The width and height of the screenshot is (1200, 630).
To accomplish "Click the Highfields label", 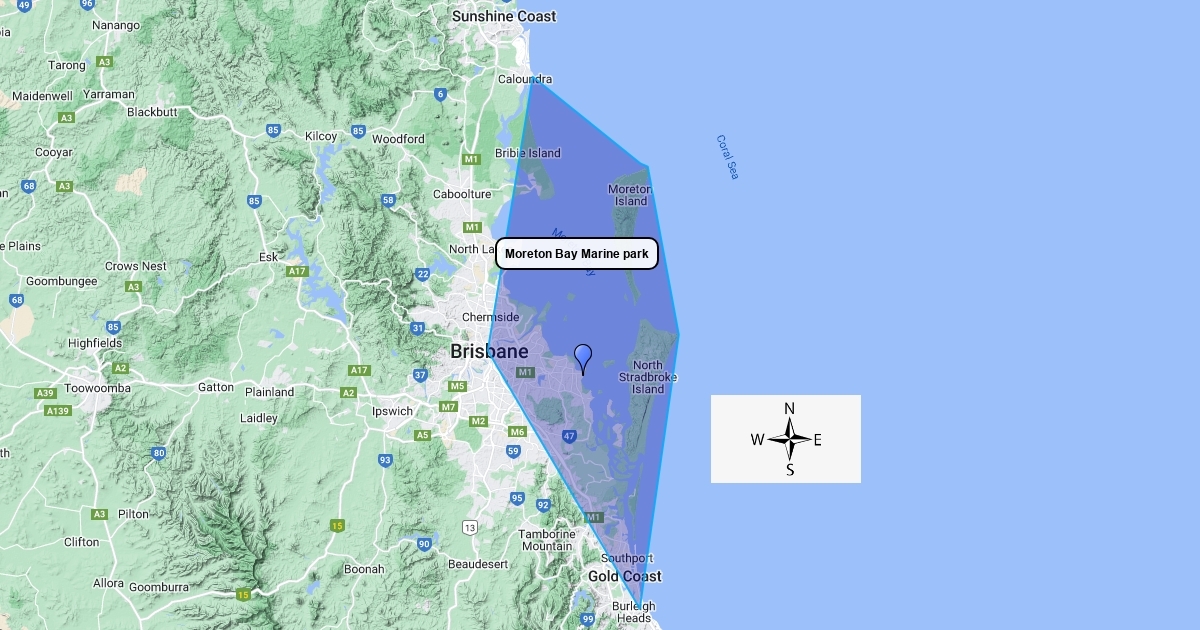I will click(95, 343).
